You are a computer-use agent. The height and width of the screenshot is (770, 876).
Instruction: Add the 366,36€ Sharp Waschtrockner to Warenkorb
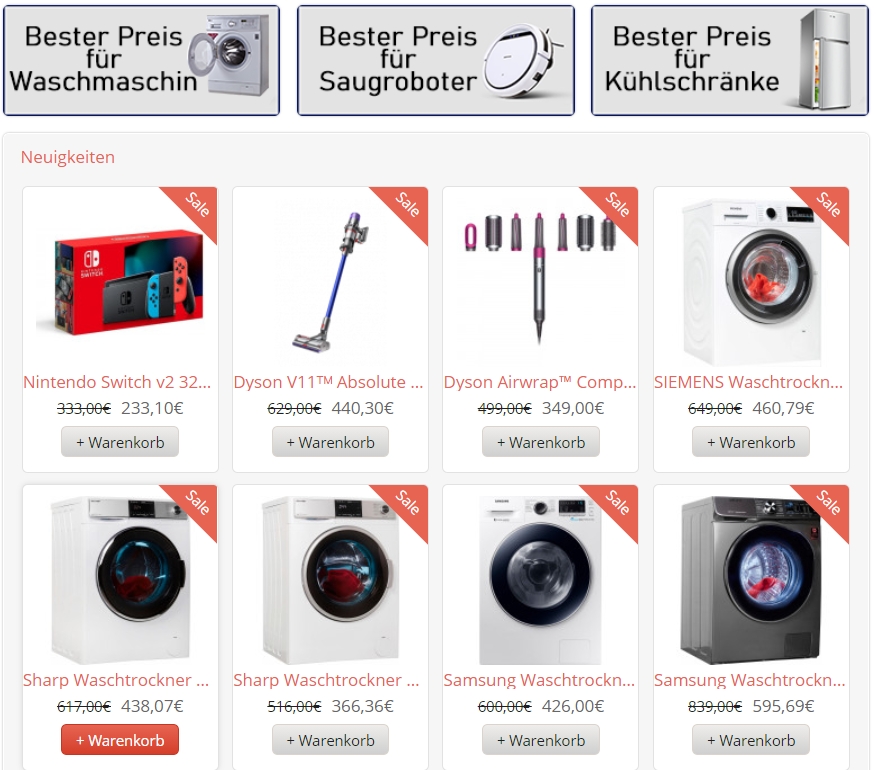click(331, 740)
